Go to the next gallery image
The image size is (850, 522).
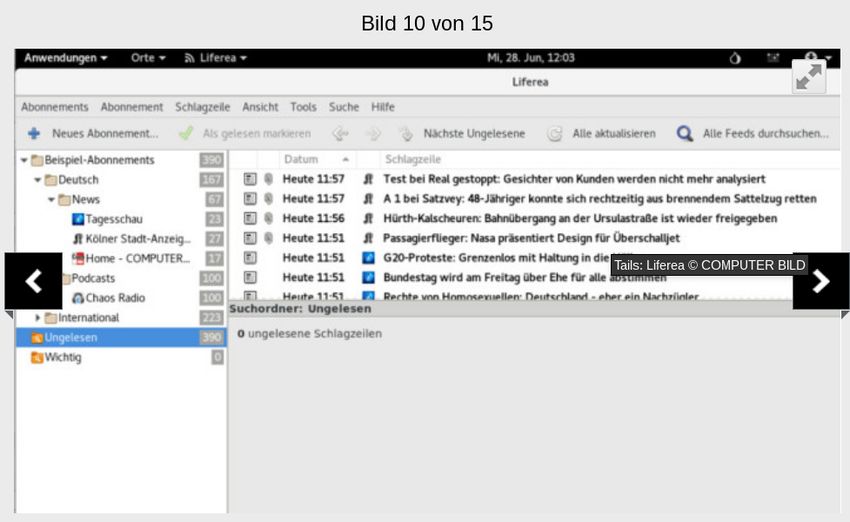[821, 281]
